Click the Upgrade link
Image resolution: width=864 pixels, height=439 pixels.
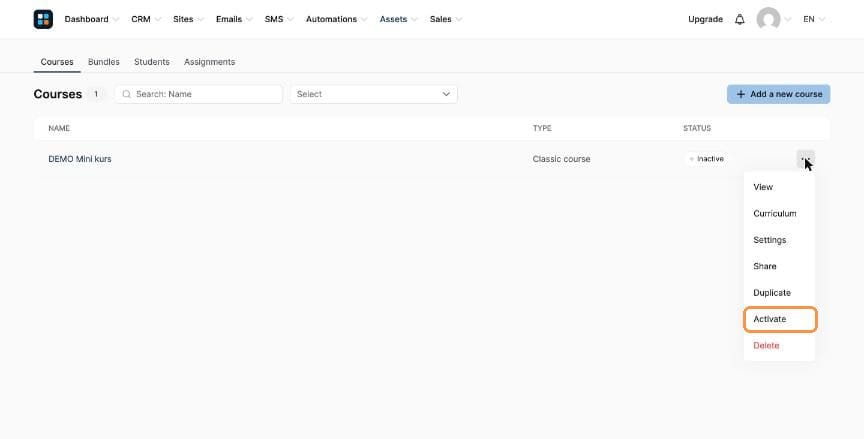tap(705, 19)
